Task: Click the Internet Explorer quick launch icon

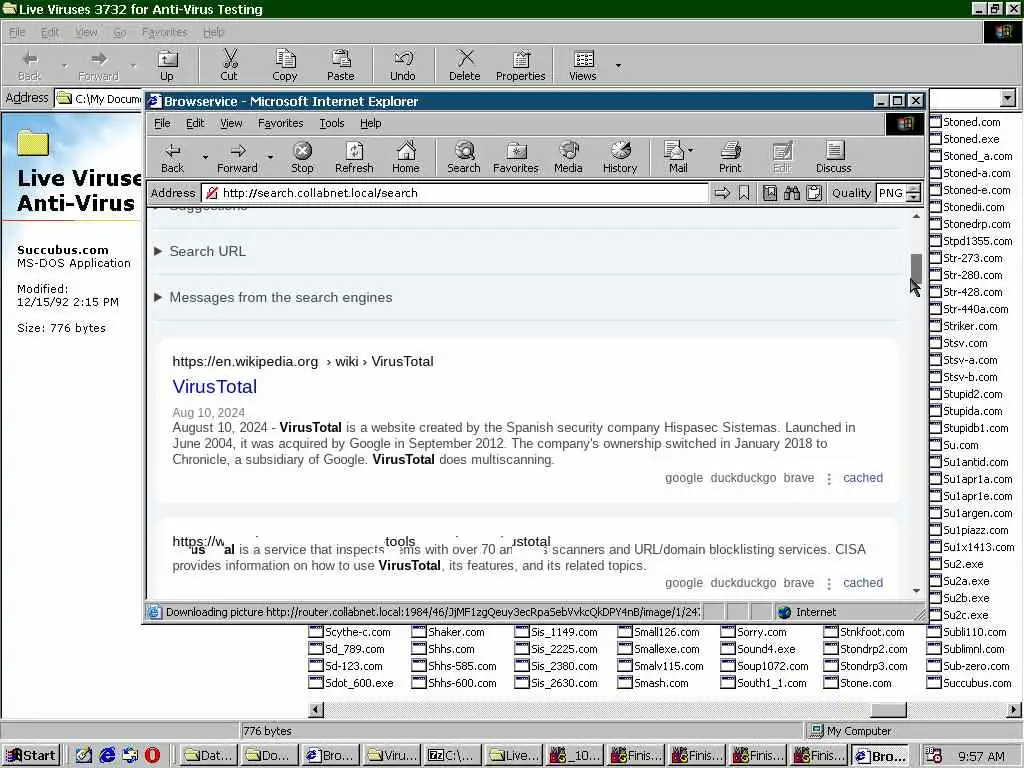Action: (106, 756)
